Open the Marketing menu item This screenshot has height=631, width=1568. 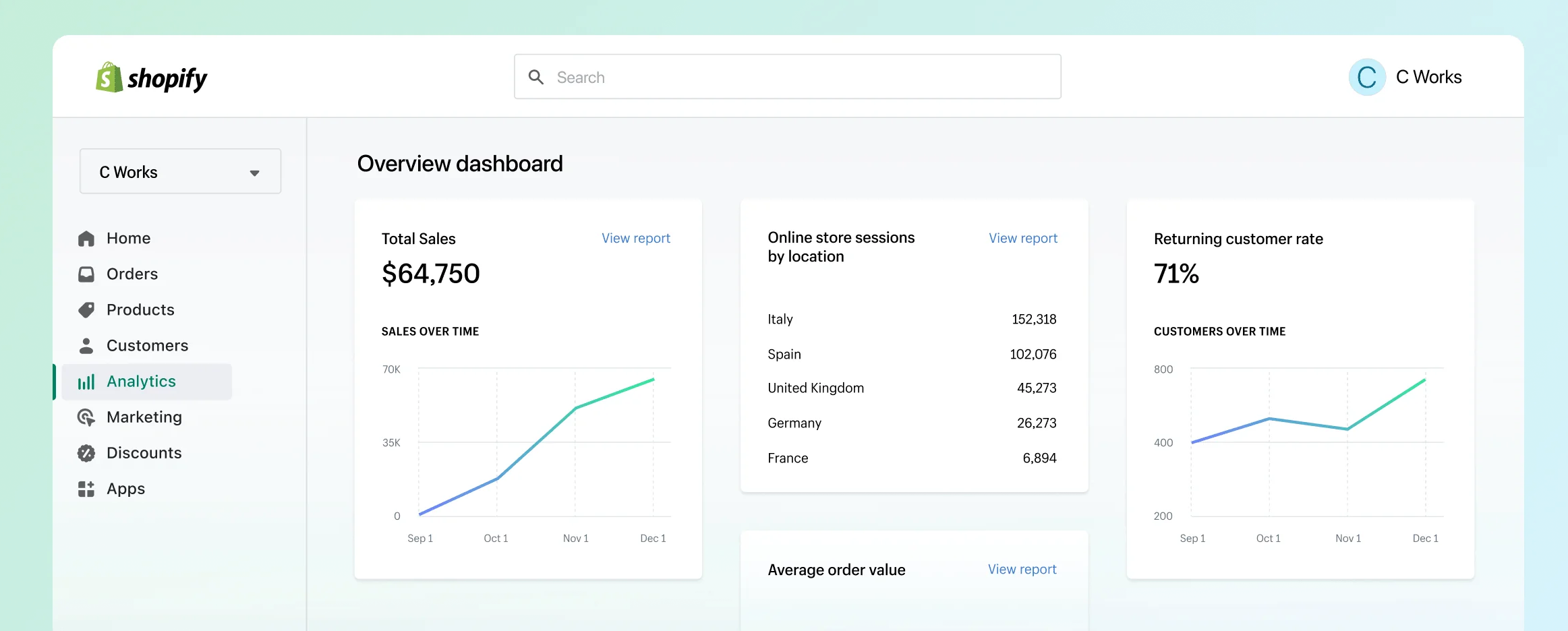tap(144, 417)
